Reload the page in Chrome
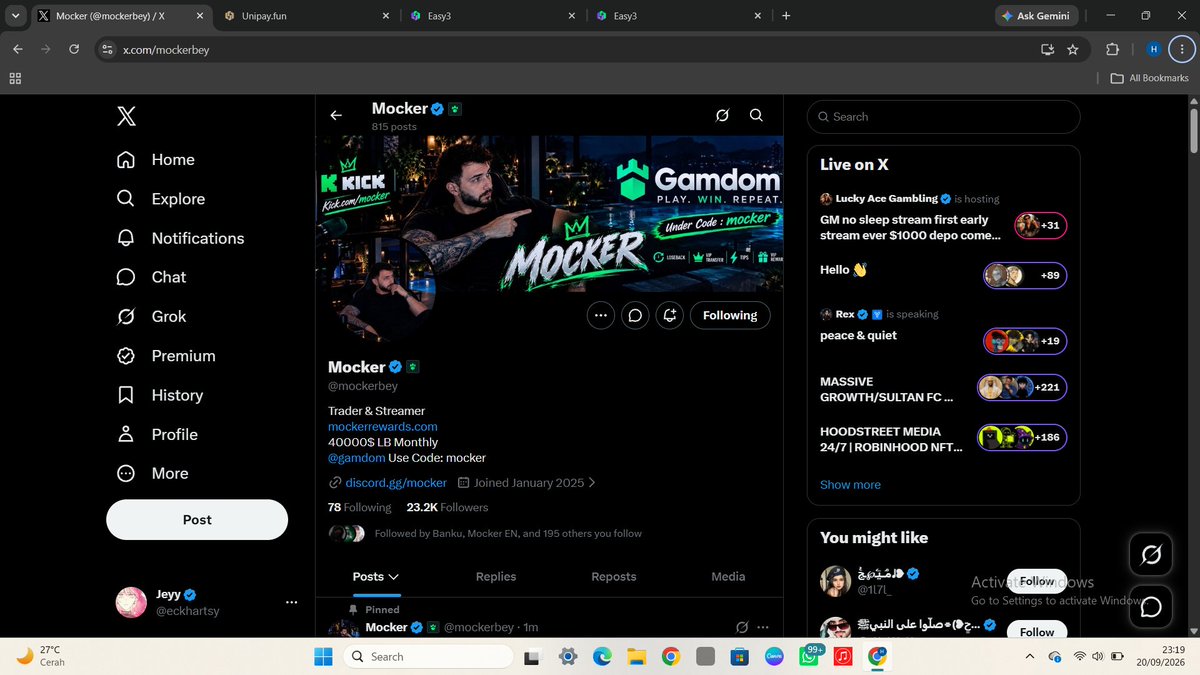The width and height of the screenshot is (1200, 675). coord(74,49)
